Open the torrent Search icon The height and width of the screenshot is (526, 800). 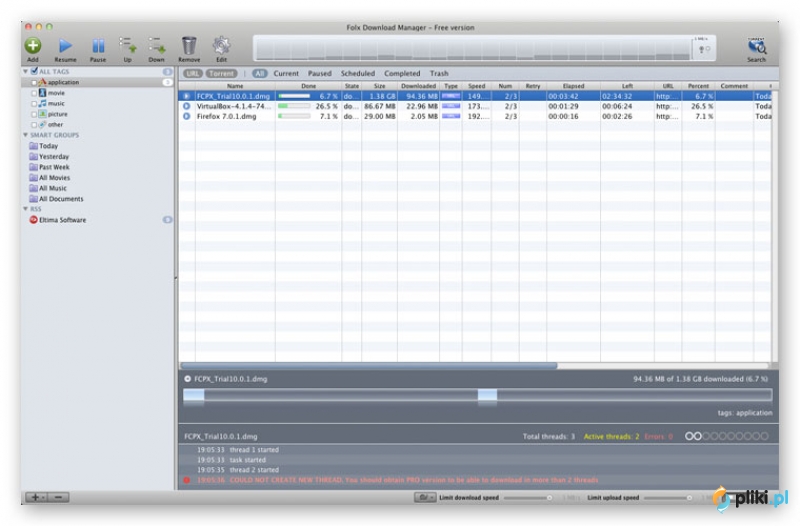757,46
